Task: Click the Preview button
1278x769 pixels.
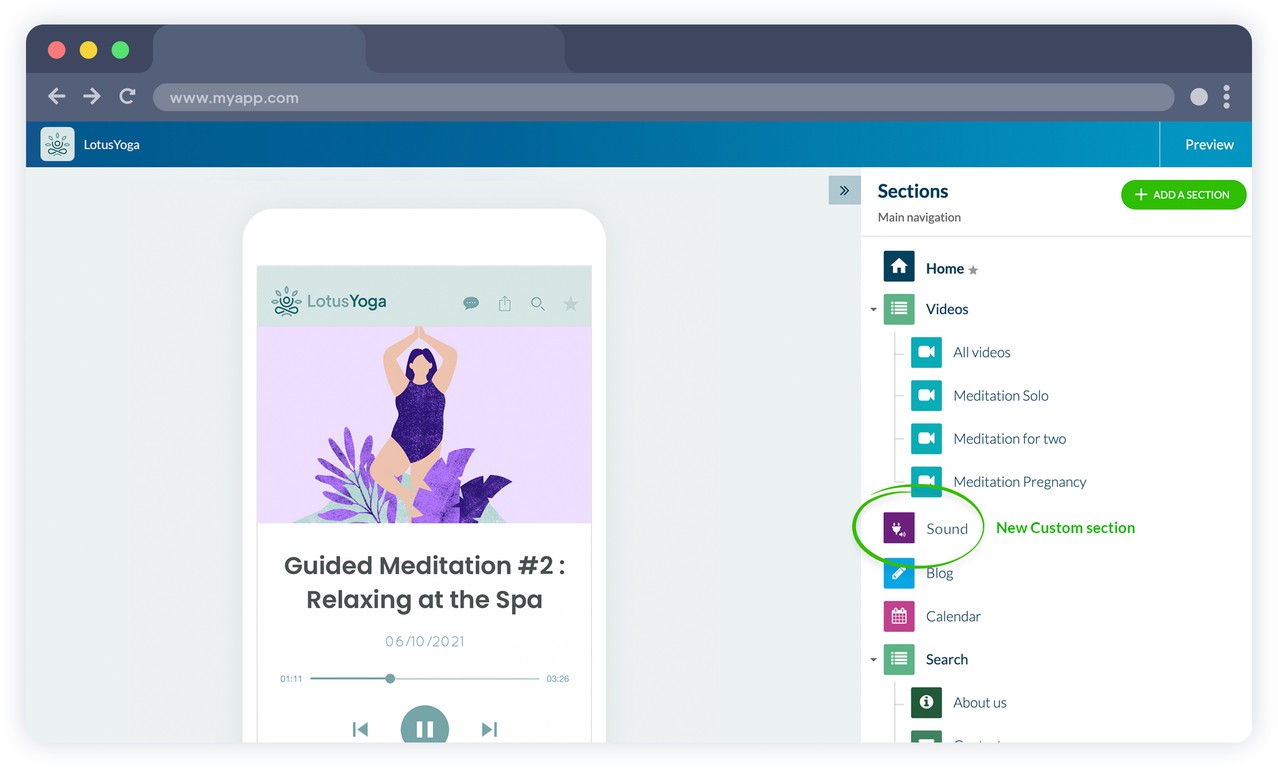Action: click(x=1209, y=144)
